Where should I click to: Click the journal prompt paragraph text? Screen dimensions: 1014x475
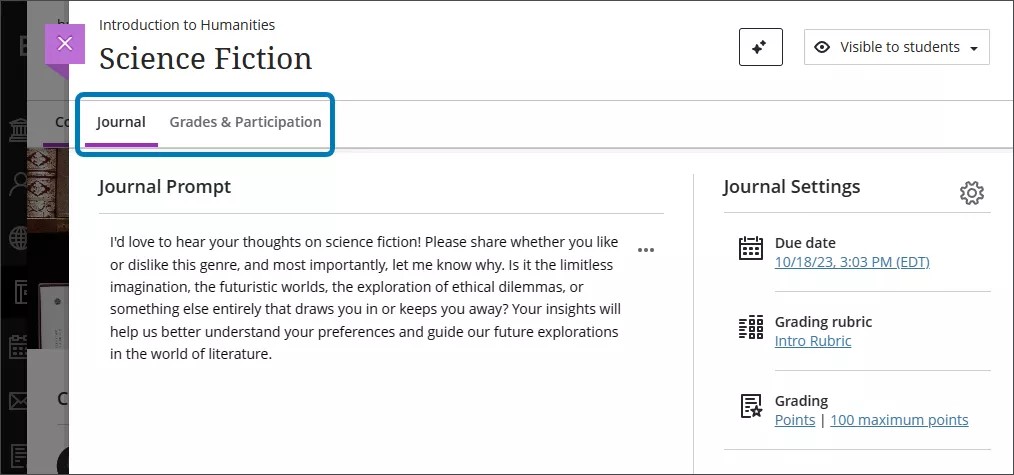[x=365, y=298]
